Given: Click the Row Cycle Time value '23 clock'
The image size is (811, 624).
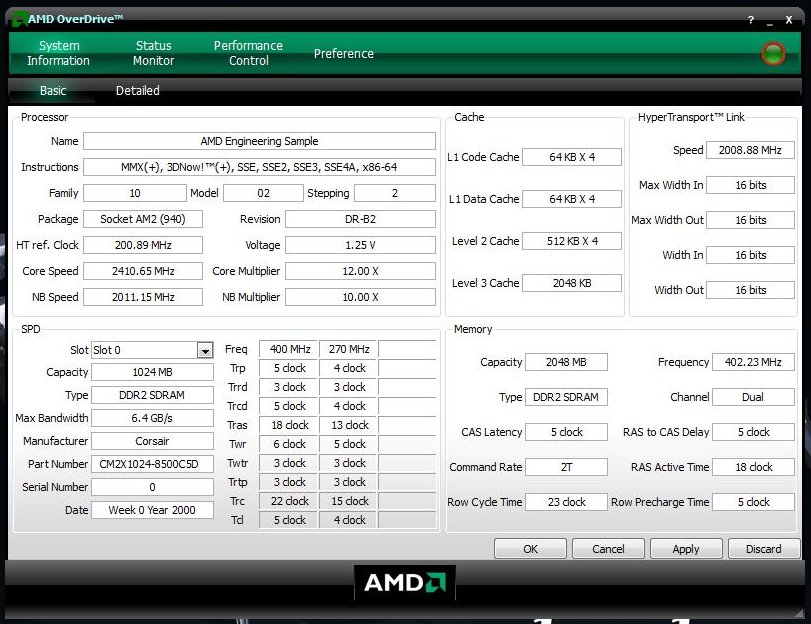Looking at the screenshot, I should point(566,502).
